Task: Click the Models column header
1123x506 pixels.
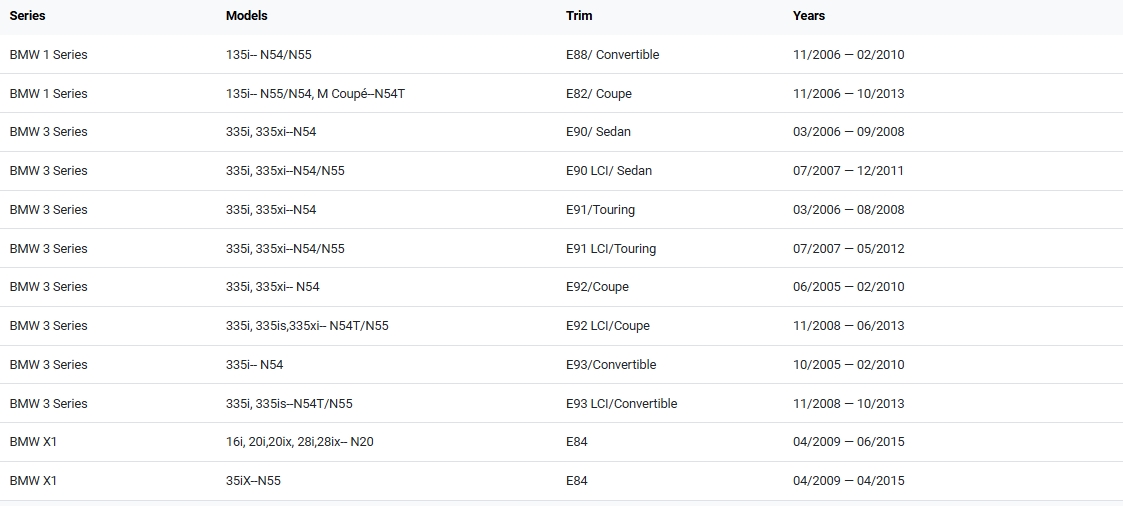Action: [x=246, y=16]
